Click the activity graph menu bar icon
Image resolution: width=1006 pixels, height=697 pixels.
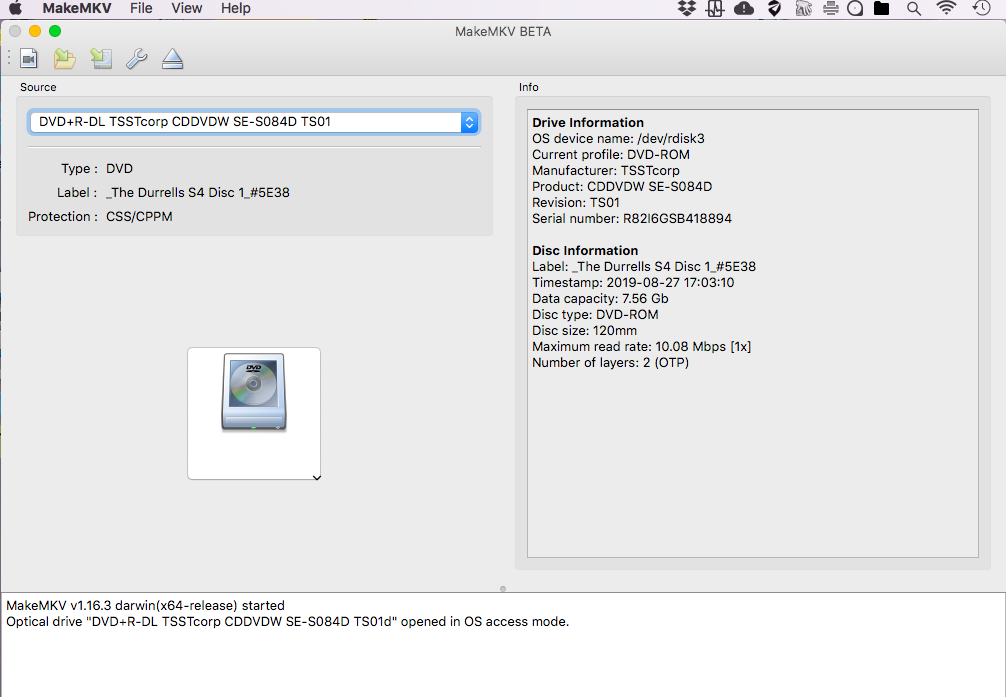(x=715, y=8)
